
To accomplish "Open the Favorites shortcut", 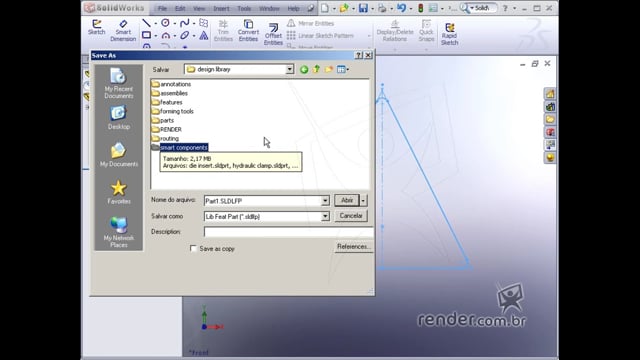I will 119,192.
